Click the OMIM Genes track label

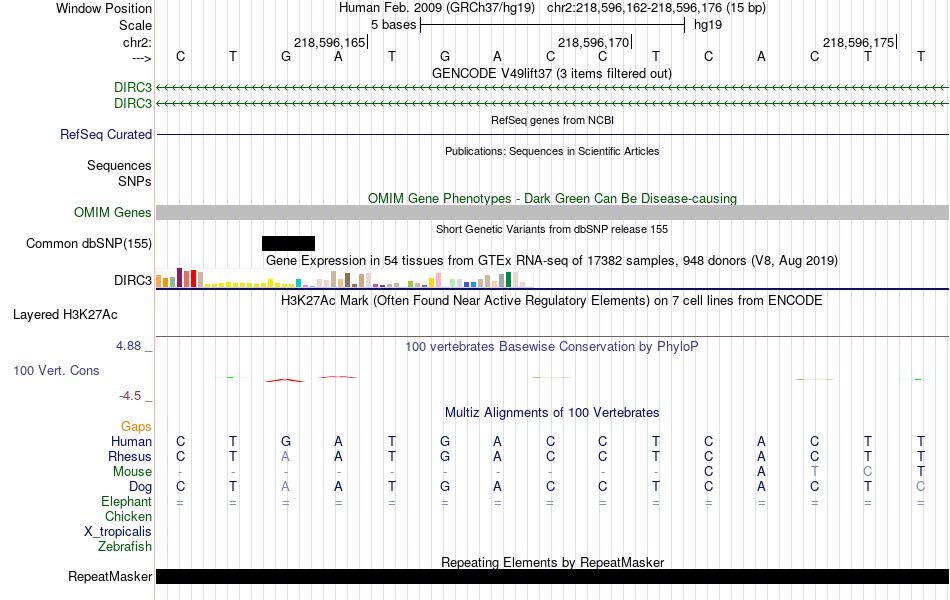point(113,212)
